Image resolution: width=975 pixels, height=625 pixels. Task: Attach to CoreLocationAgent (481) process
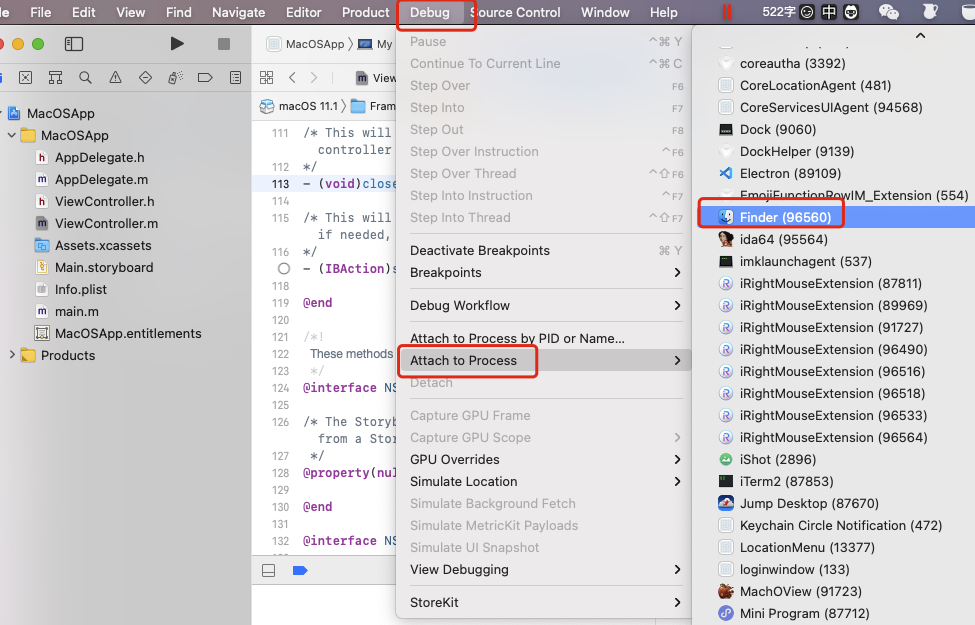pyautogui.click(x=836, y=85)
